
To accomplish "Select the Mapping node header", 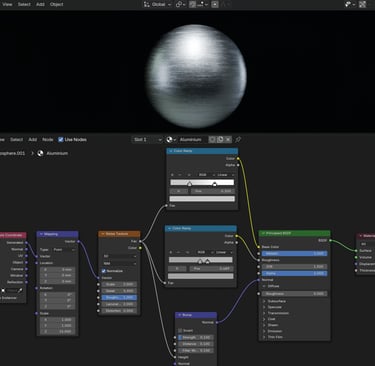I will (57, 234).
